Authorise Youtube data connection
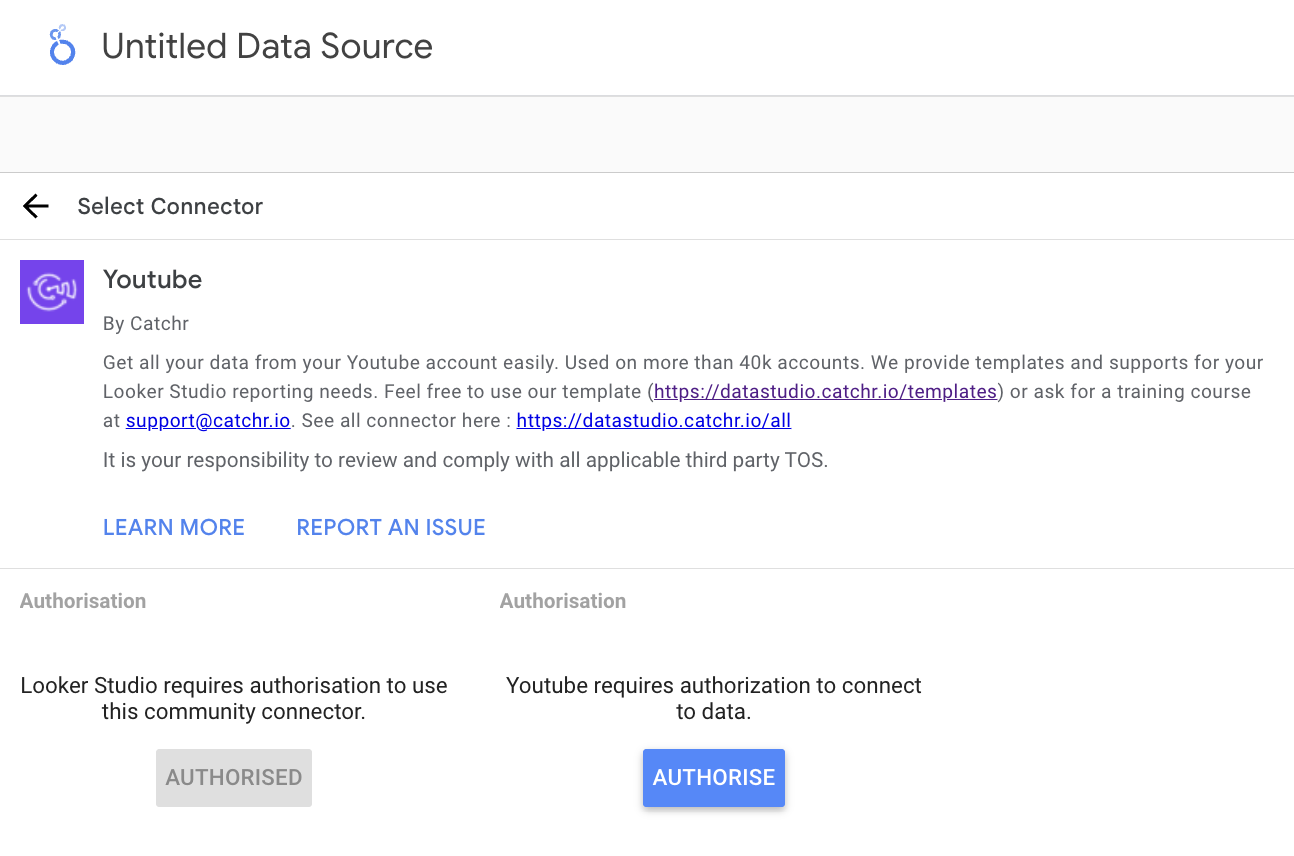The image size is (1294, 856). [x=713, y=777]
